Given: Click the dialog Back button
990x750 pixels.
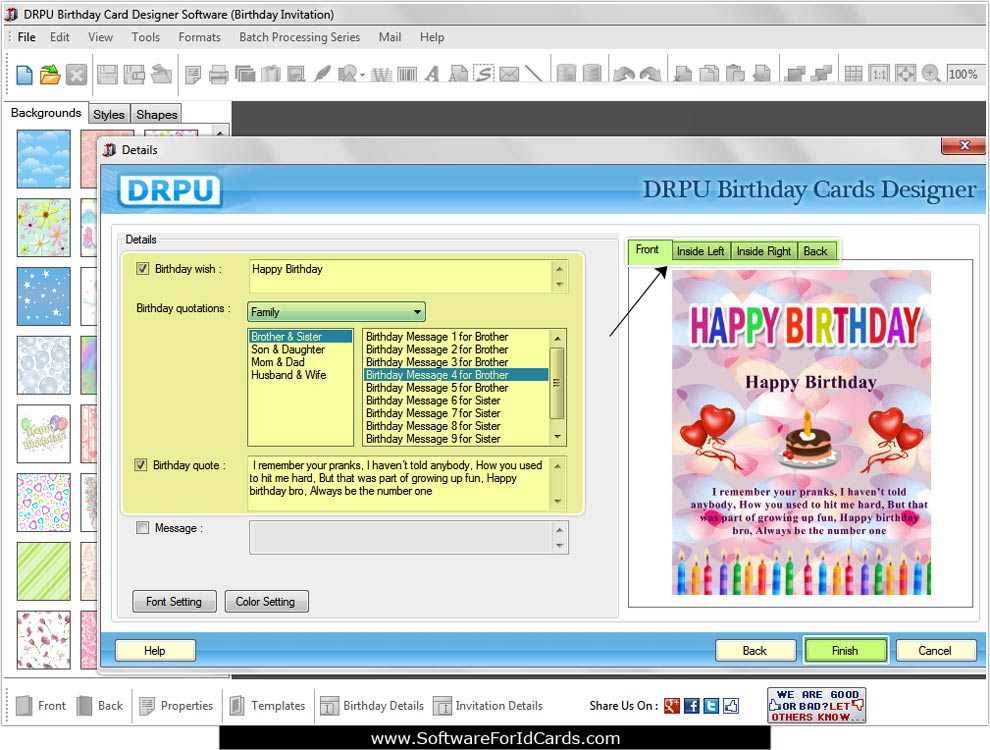Looking at the screenshot, I should pos(754,651).
